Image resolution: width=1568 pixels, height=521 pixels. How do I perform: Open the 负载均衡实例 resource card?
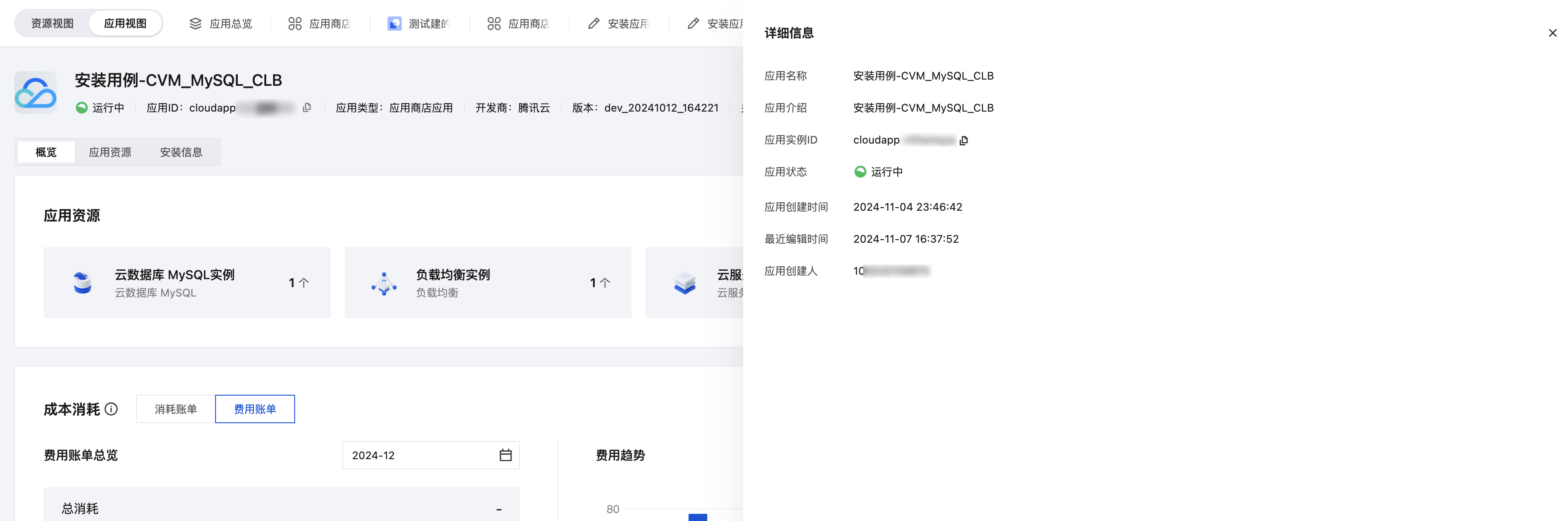[488, 282]
